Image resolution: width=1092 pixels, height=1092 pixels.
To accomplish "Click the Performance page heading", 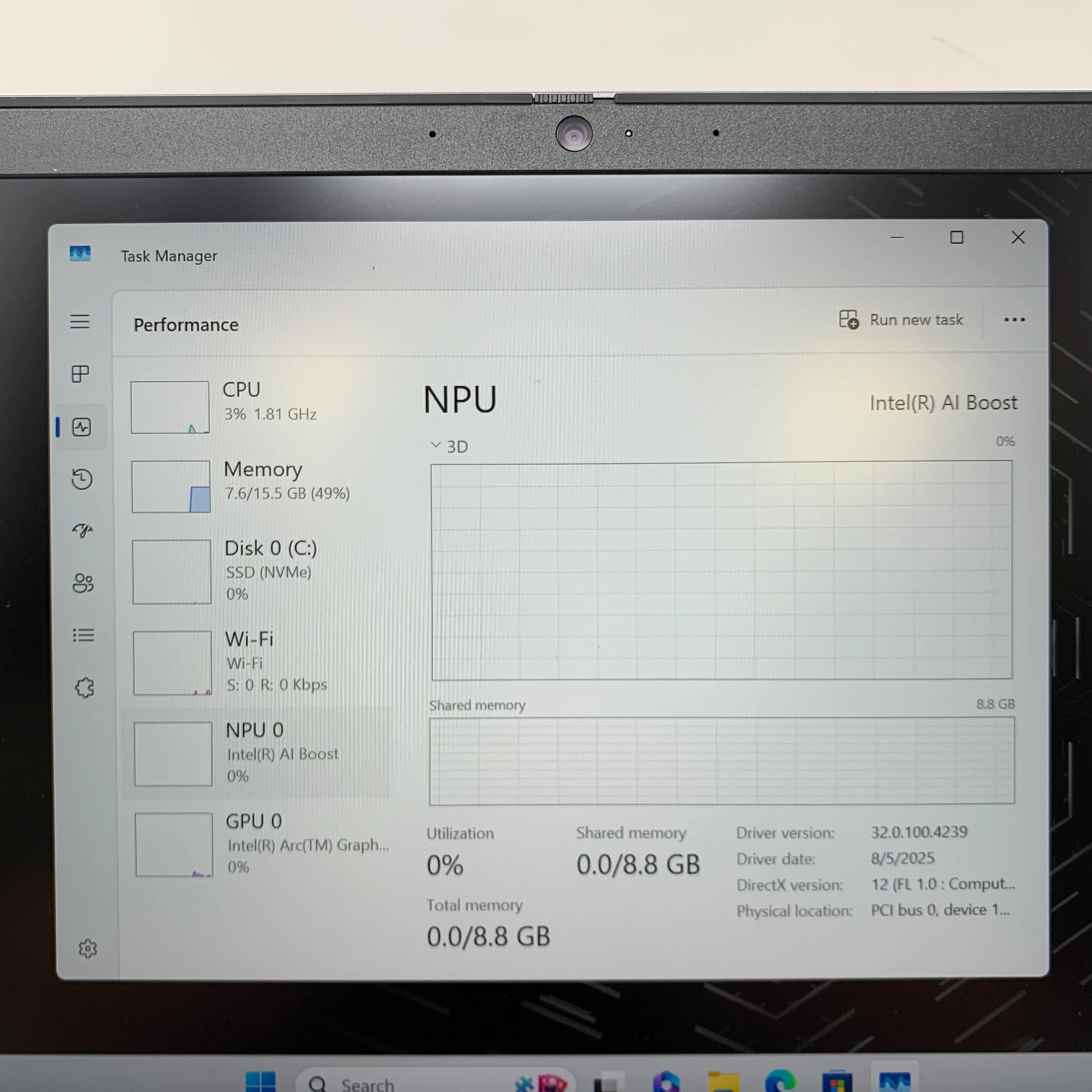I will (186, 325).
